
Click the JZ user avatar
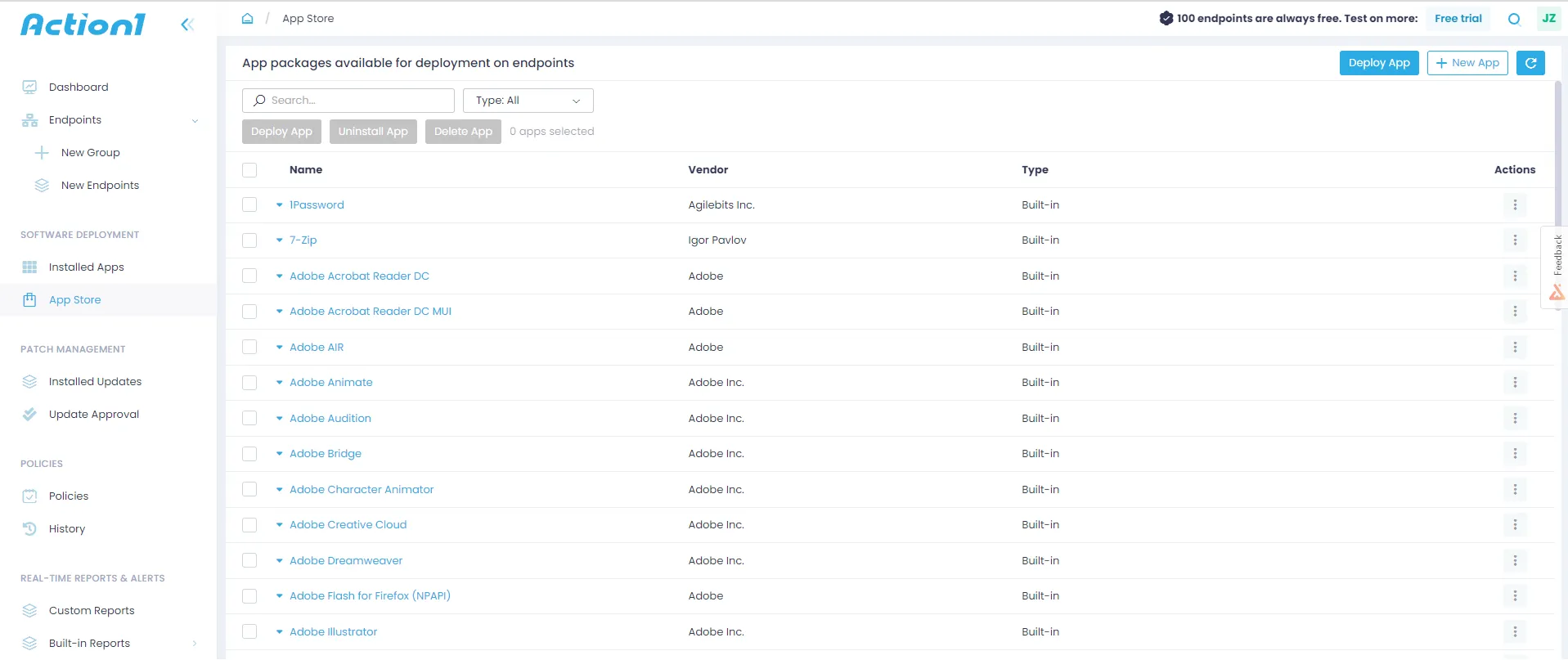tap(1548, 18)
